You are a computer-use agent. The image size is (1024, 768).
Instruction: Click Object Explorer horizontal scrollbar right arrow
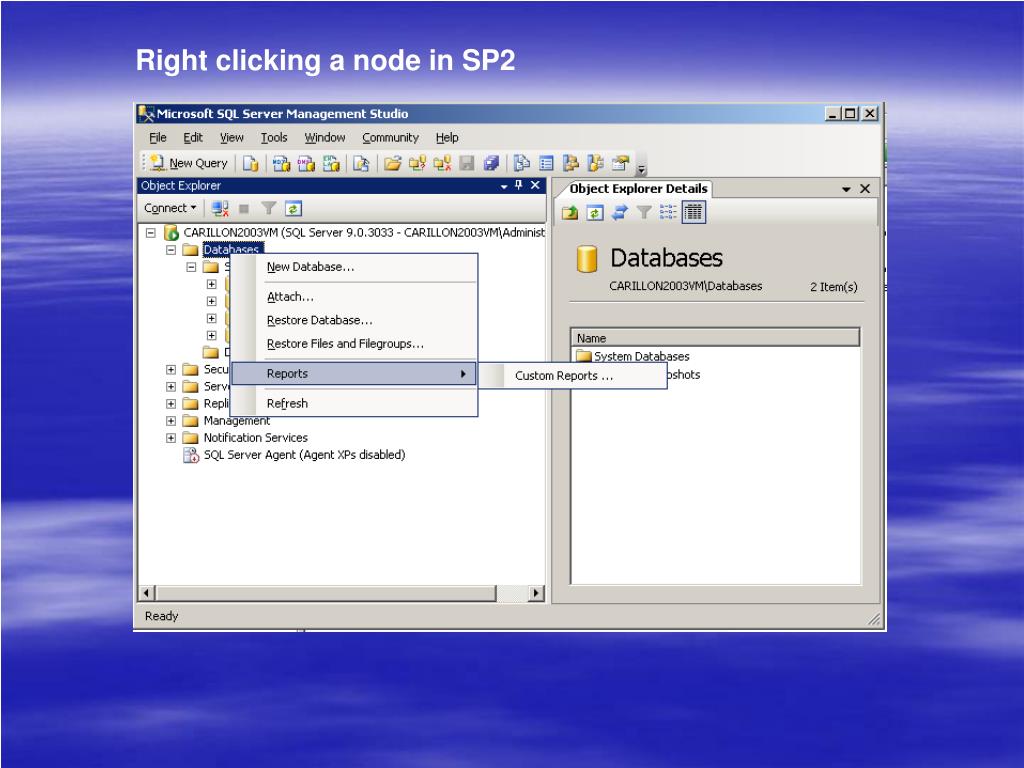click(x=536, y=593)
